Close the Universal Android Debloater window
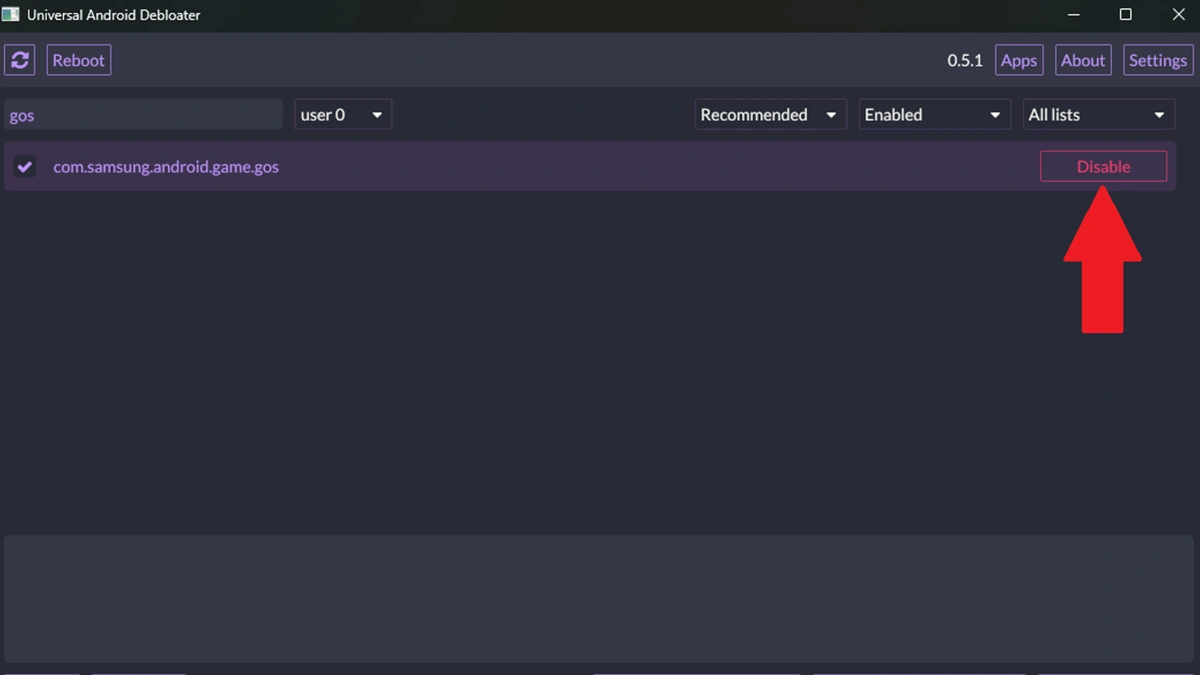 (1178, 15)
